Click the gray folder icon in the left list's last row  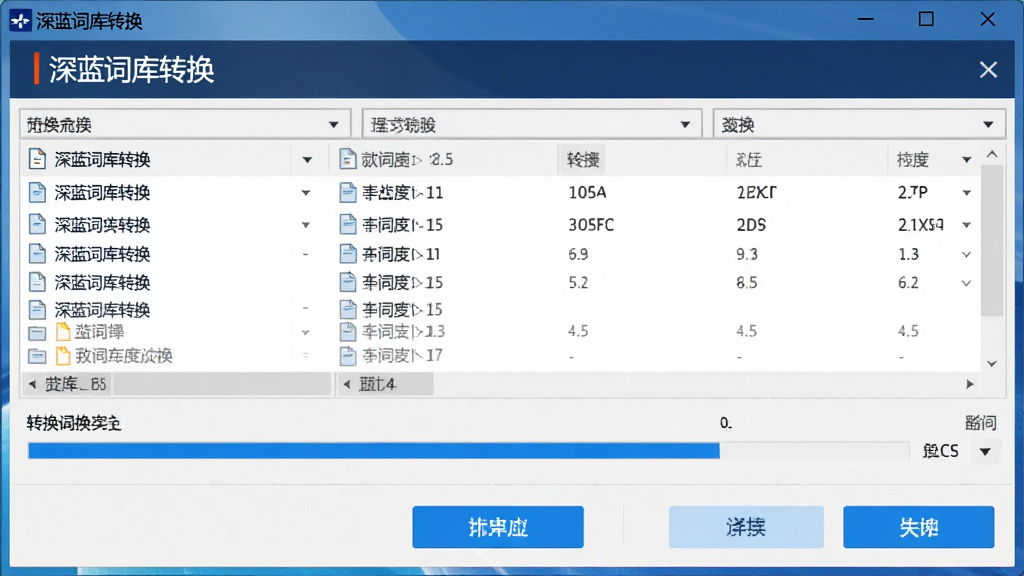(x=37, y=357)
